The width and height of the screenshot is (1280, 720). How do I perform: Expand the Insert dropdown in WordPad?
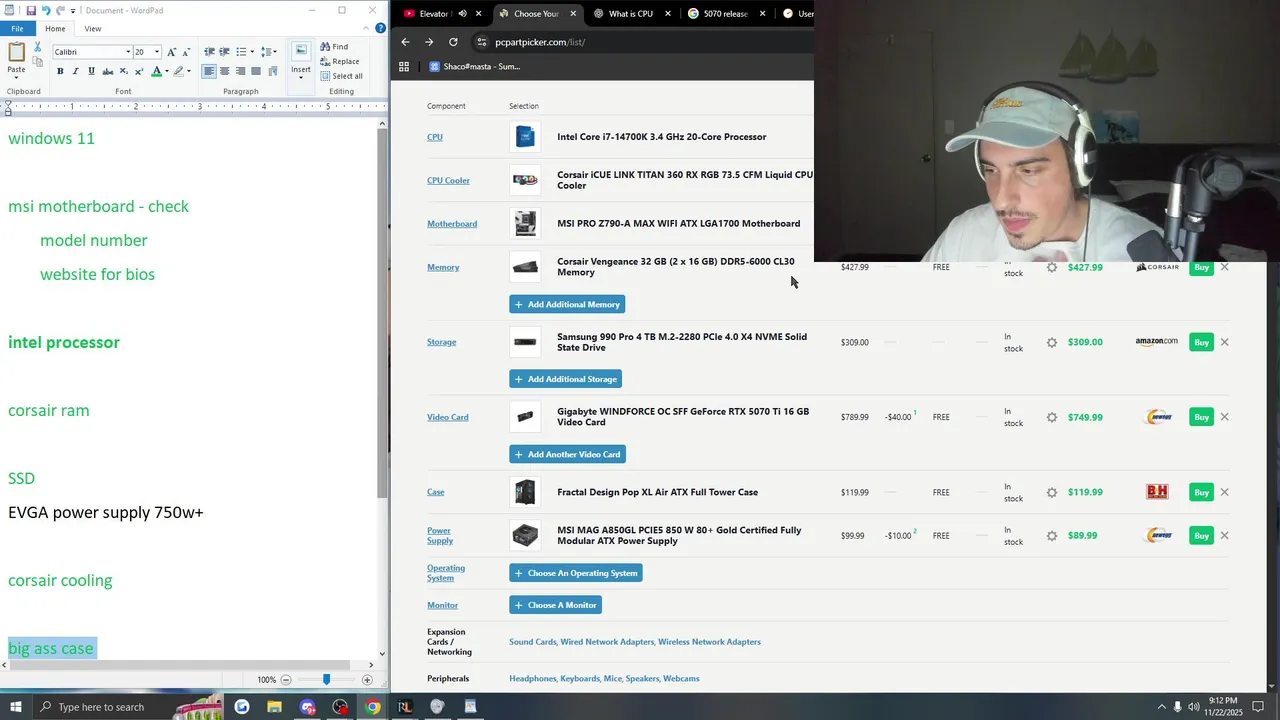[x=301, y=77]
